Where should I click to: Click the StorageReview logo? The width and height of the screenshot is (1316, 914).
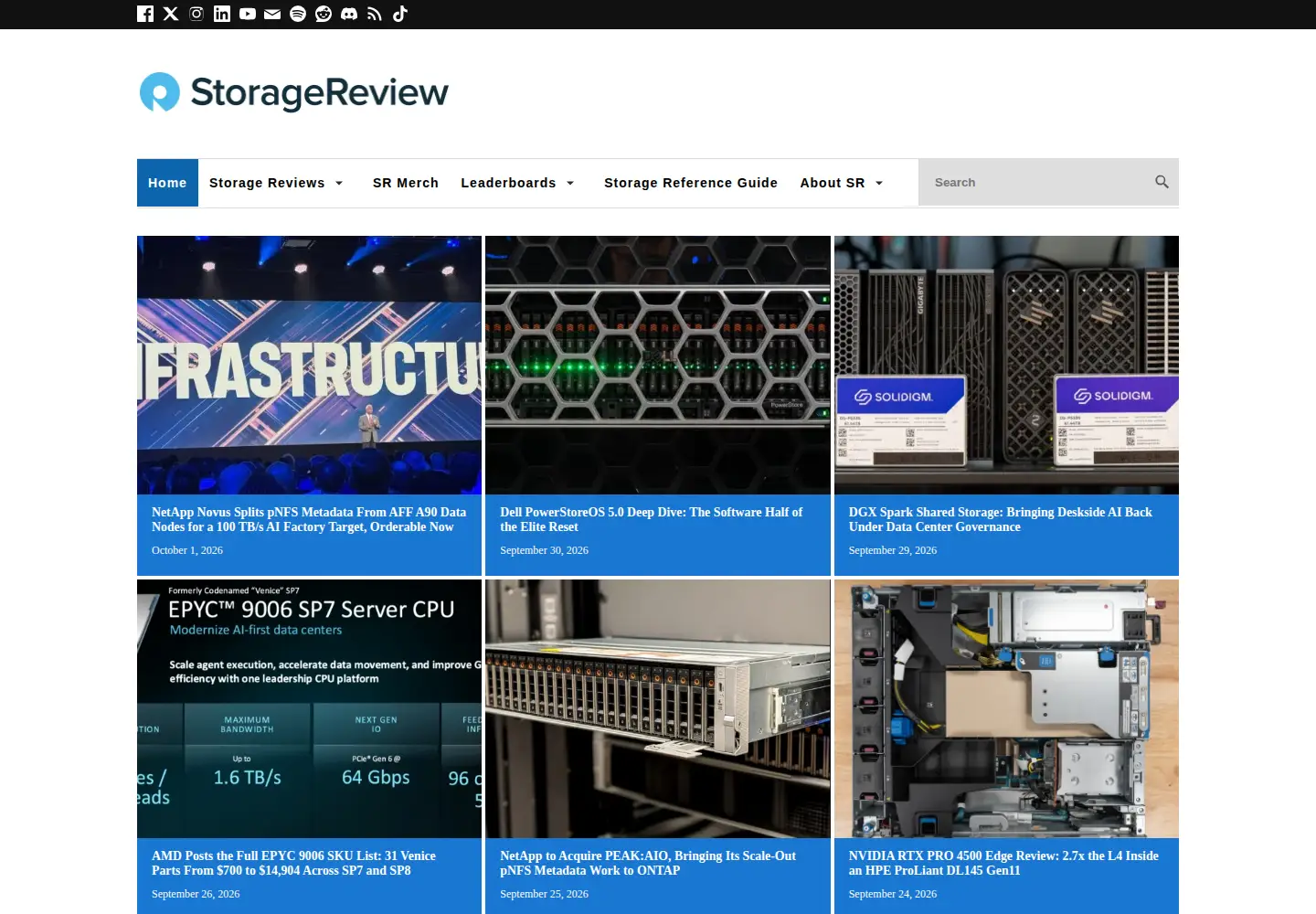click(x=293, y=92)
